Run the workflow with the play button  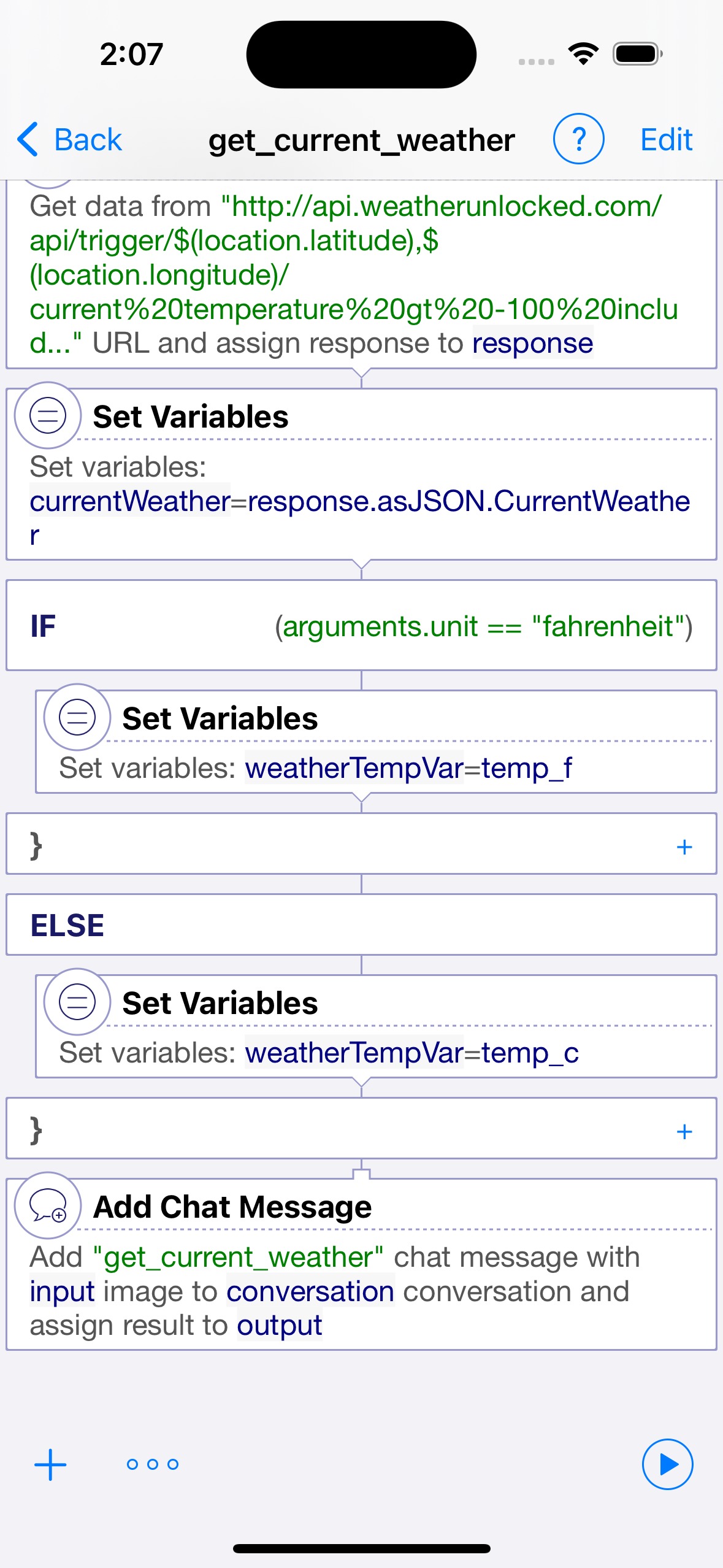(x=667, y=1464)
